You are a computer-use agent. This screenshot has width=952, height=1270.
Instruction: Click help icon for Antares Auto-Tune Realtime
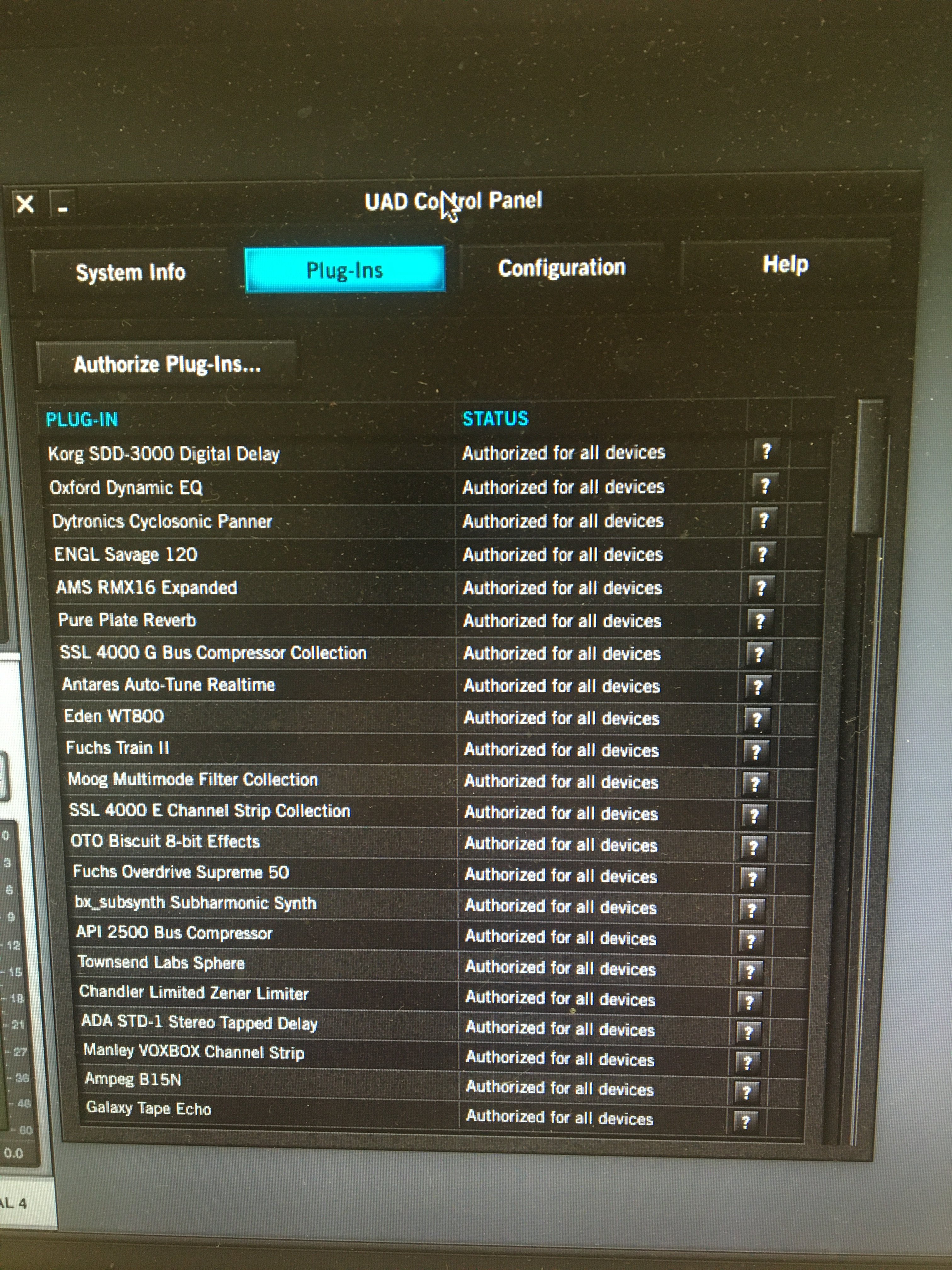coord(757,686)
